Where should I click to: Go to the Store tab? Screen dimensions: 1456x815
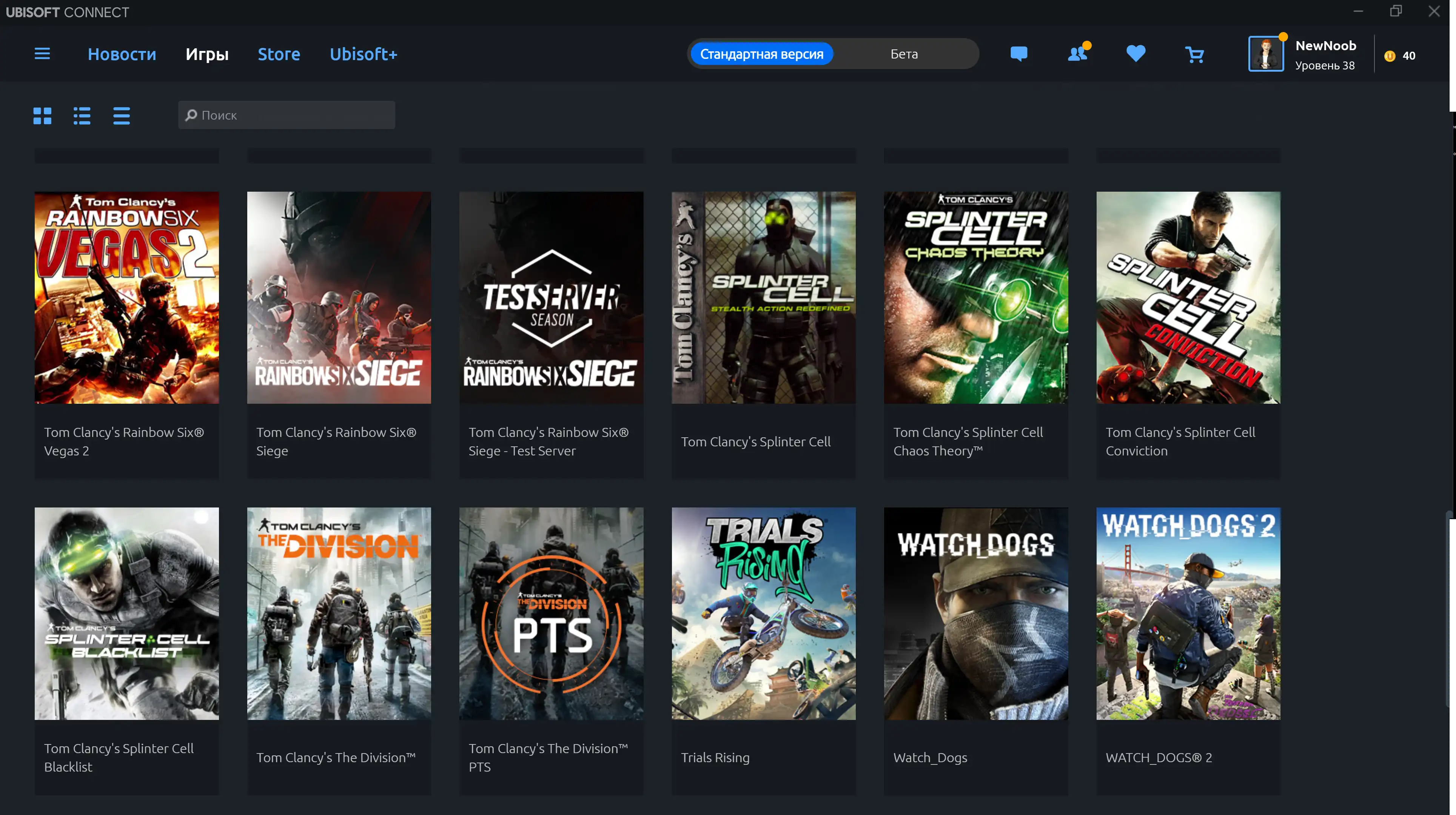[279, 54]
